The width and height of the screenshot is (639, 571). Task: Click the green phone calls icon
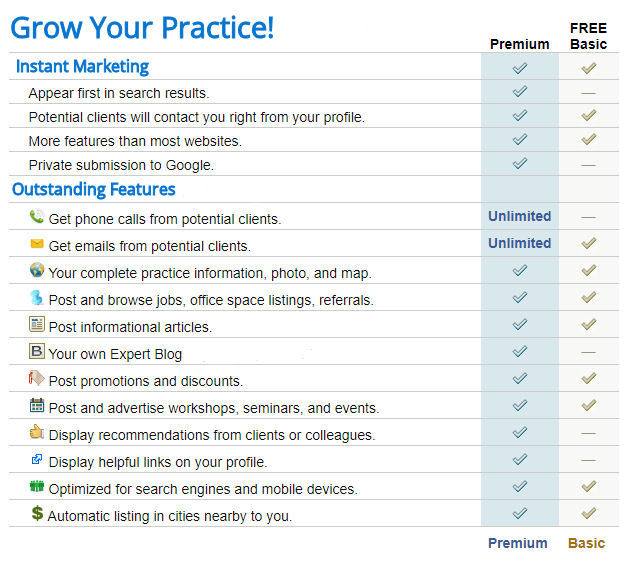[x=37, y=216]
